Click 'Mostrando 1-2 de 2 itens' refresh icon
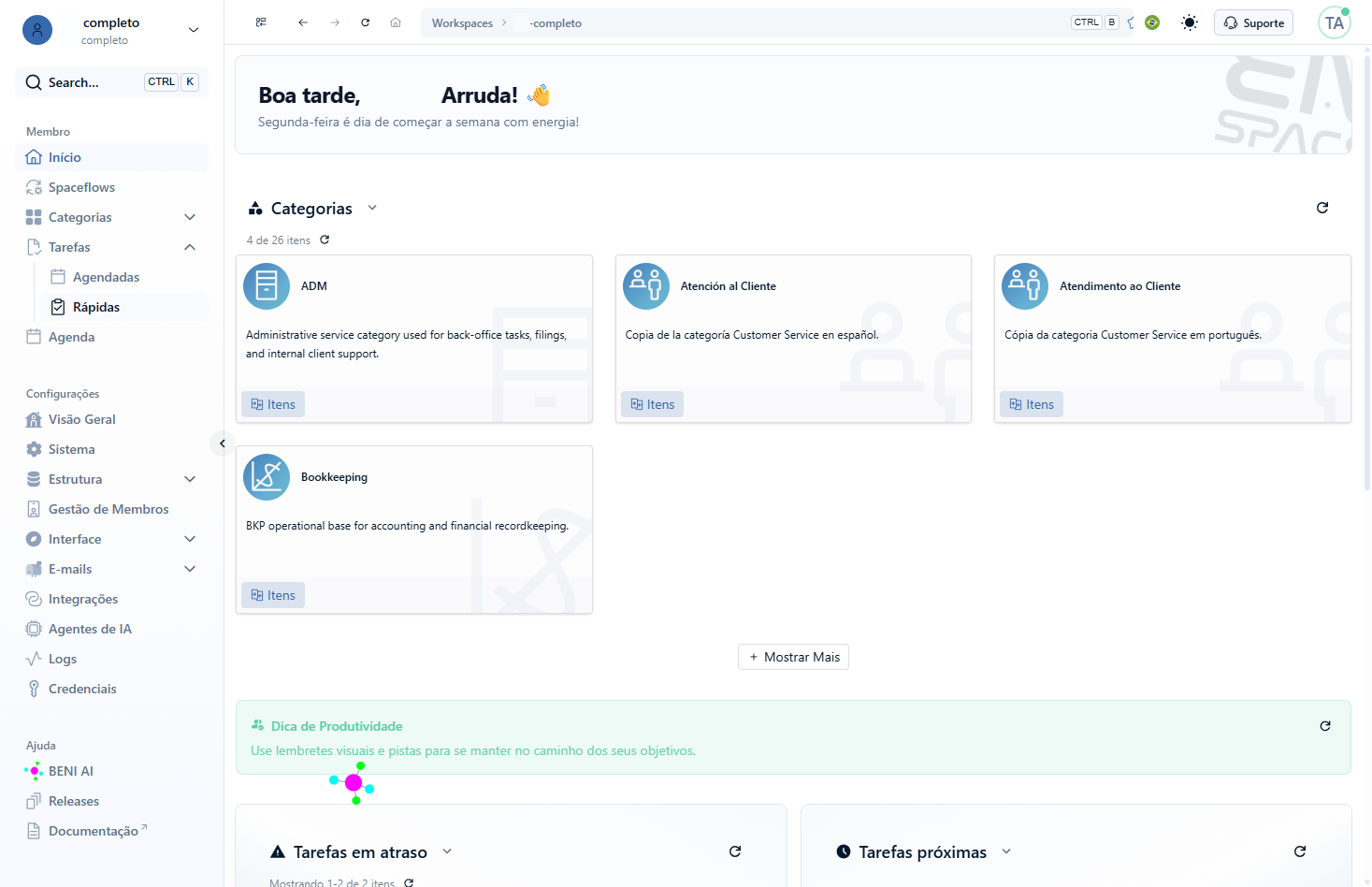 [x=409, y=883]
